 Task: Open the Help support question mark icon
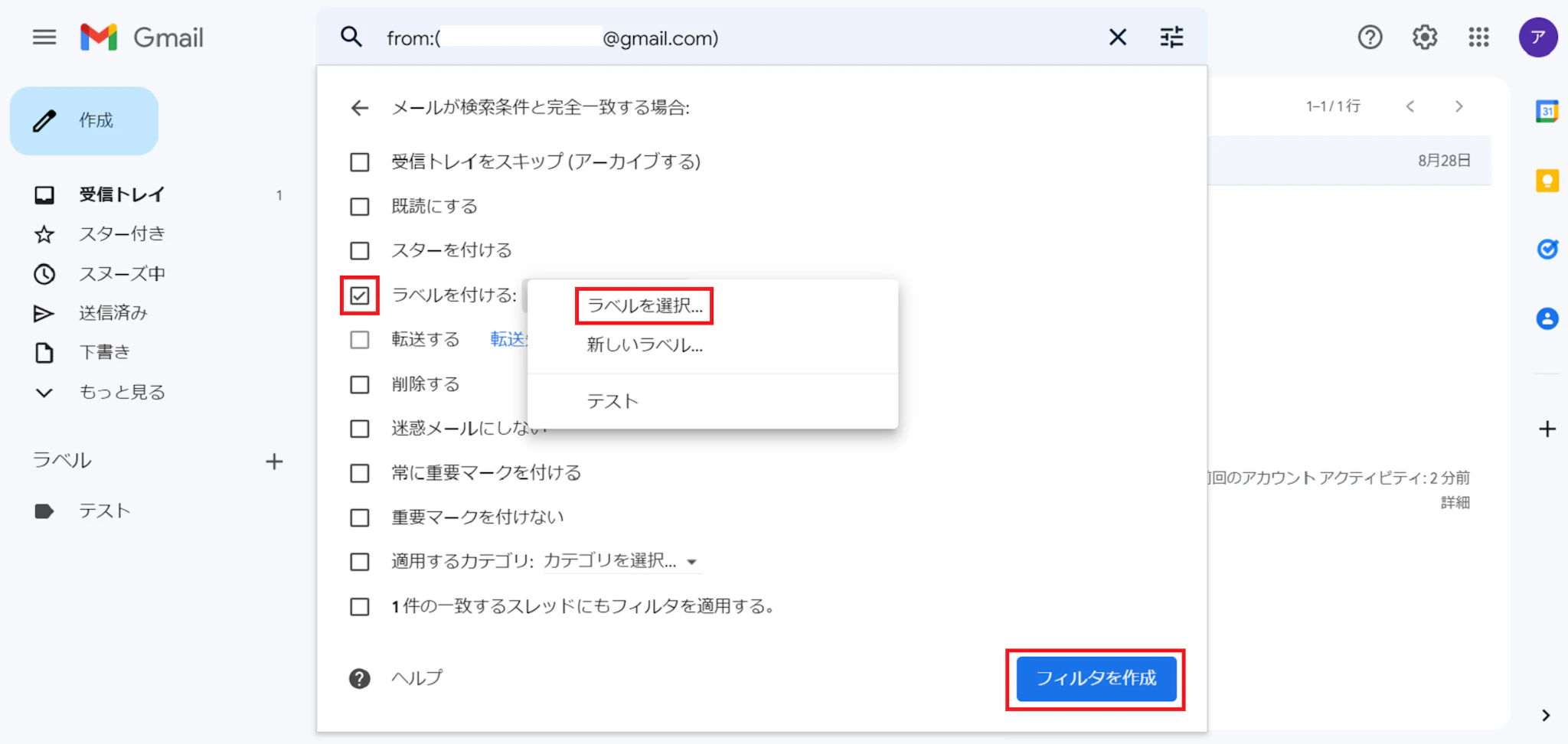(1370, 38)
